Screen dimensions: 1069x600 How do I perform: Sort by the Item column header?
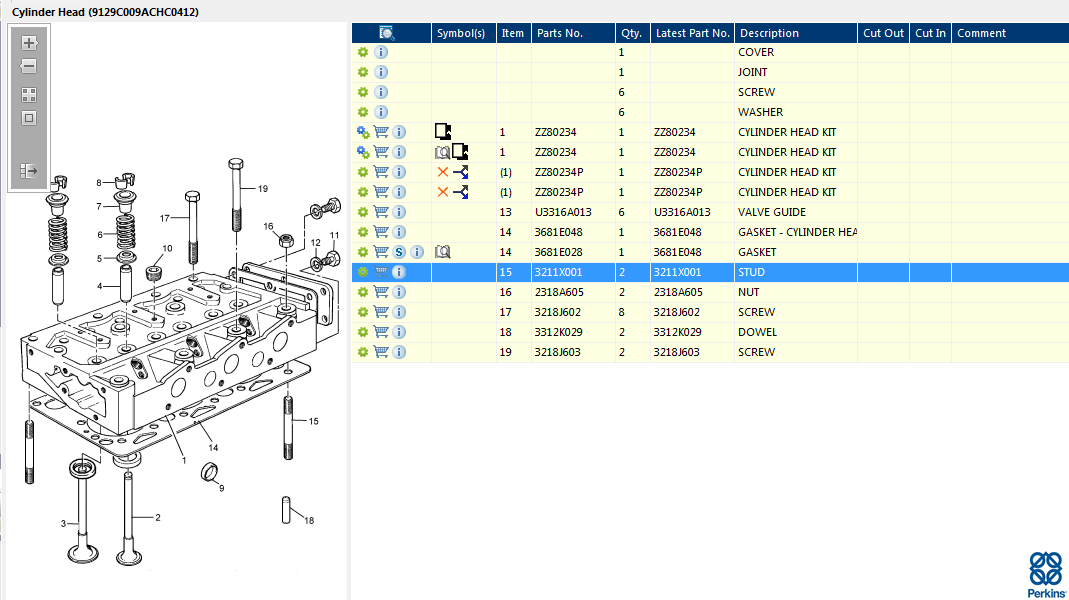click(513, 33)
